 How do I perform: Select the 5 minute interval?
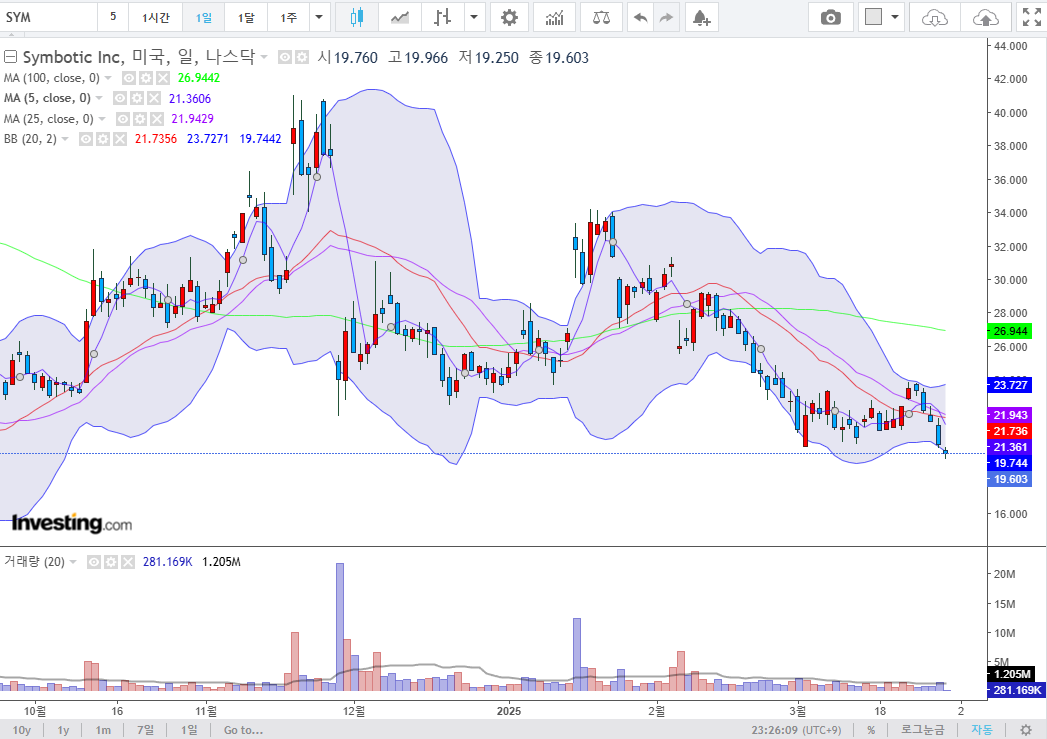point(113,17)
